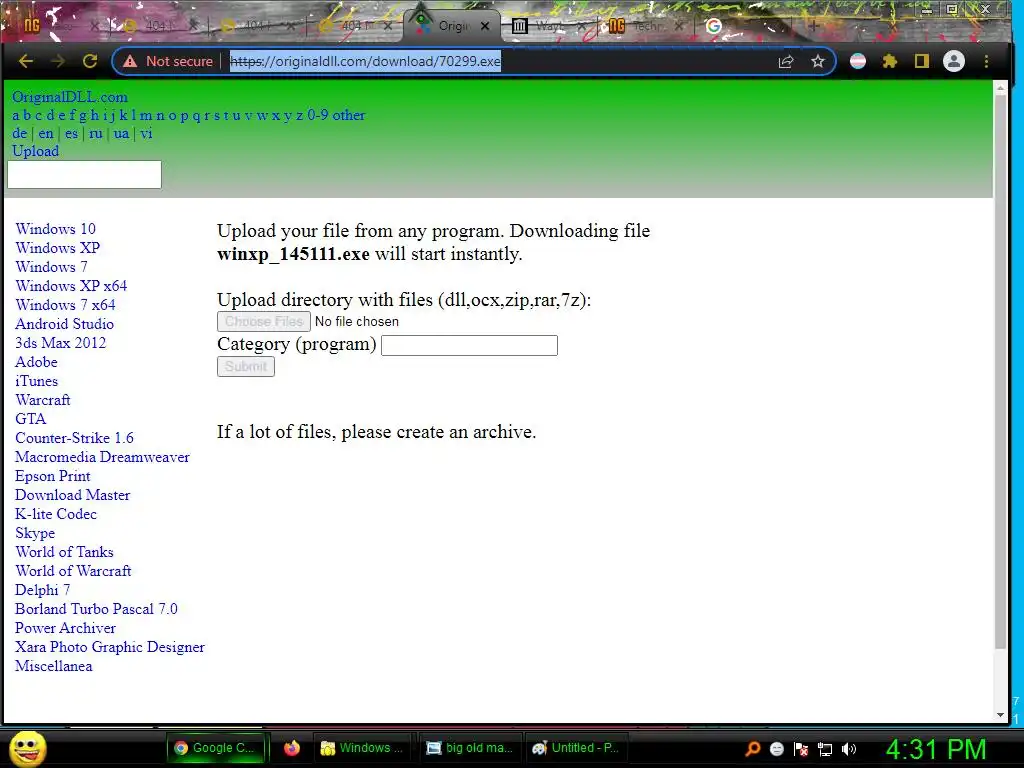Open the Windows 10 category link
This screenshot has height=768, width=1024.
point(56,229)
